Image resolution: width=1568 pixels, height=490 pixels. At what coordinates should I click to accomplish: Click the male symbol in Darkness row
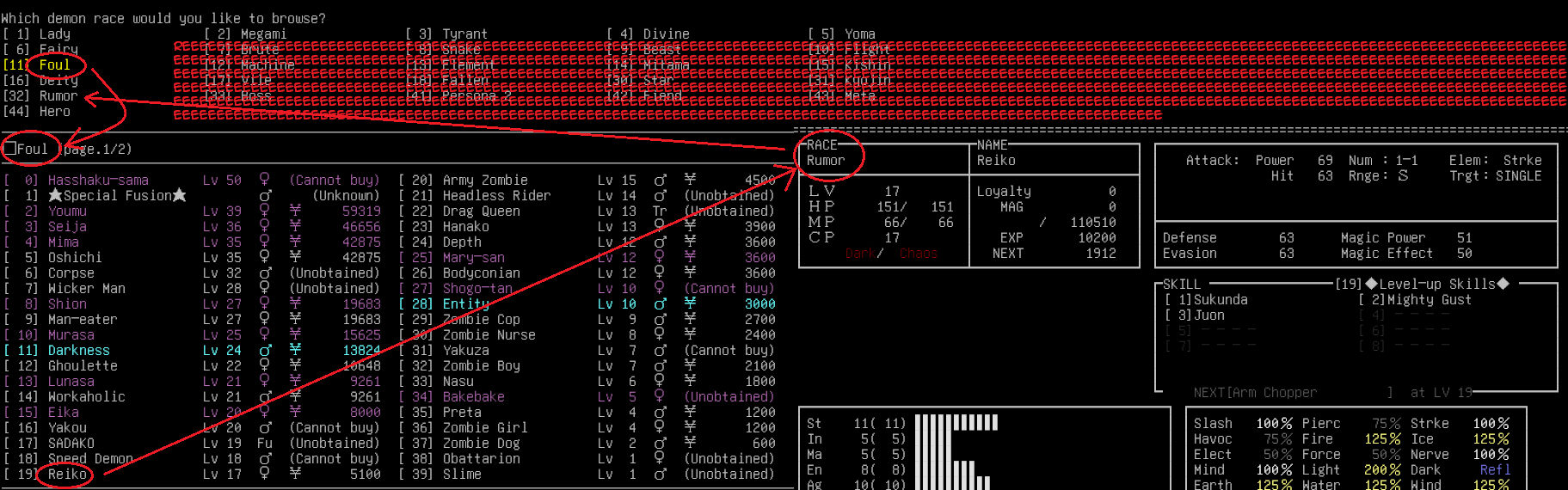click(x=265, y=351)
